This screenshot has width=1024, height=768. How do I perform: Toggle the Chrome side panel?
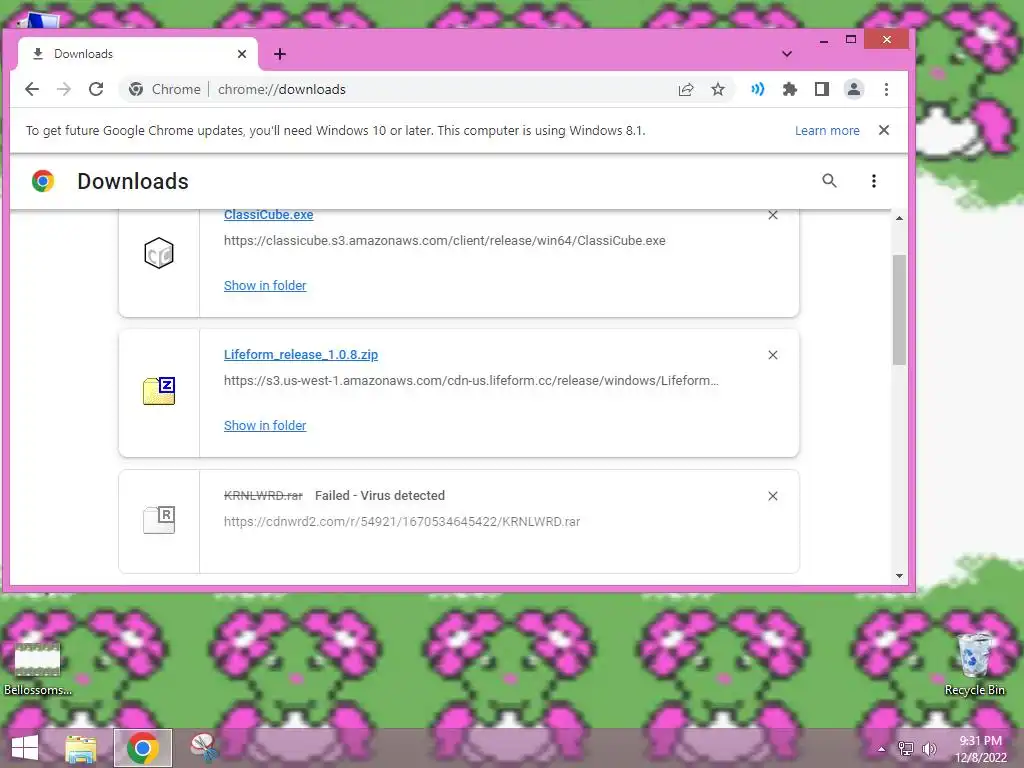(822, 89)
